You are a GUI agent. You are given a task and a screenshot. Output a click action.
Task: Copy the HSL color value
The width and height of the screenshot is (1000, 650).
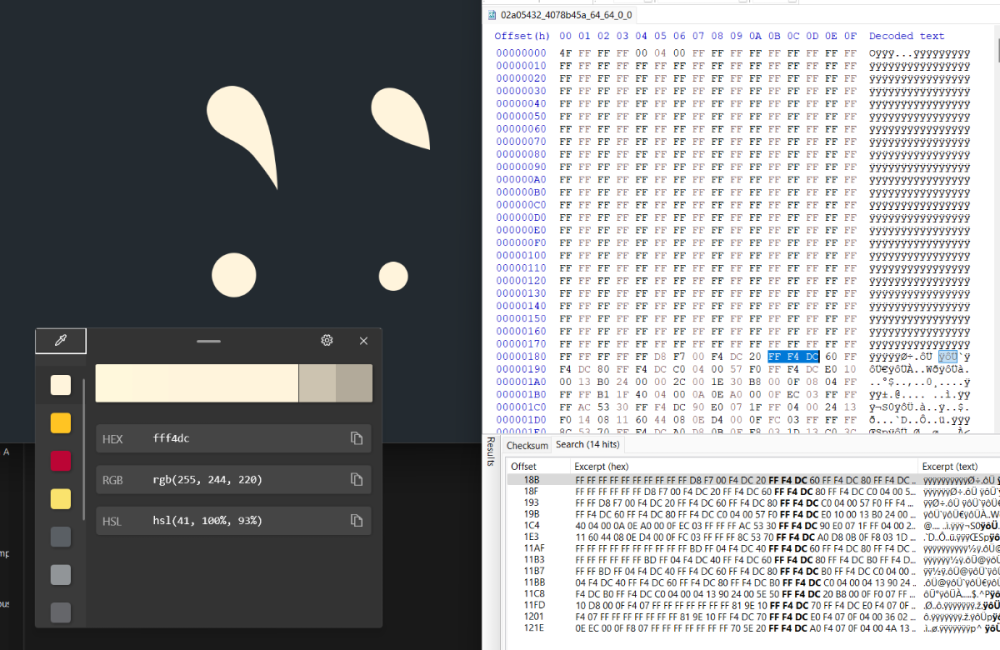pyautogui.click(x=356, y=520)
